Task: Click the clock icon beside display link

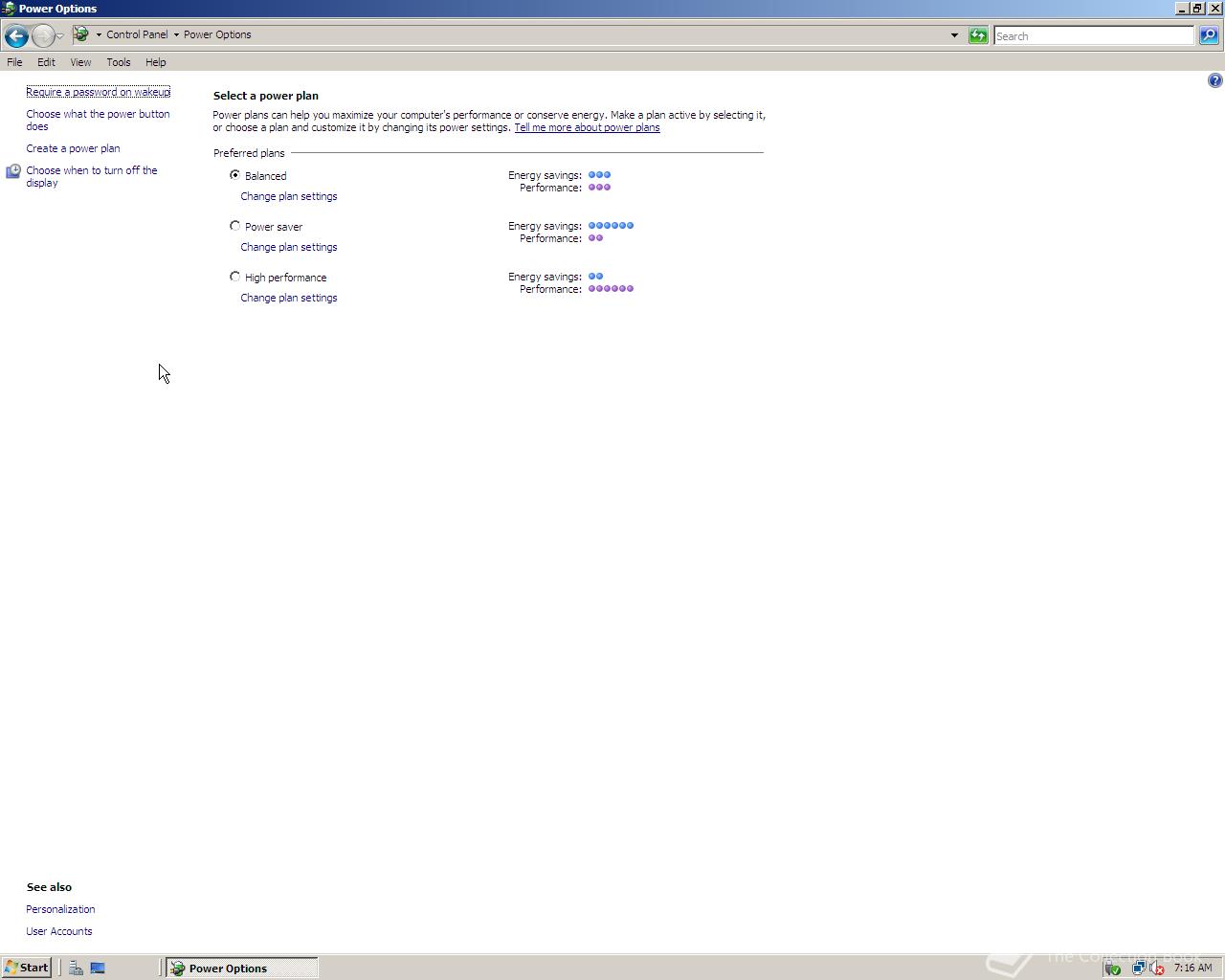Action: (13, 171)
